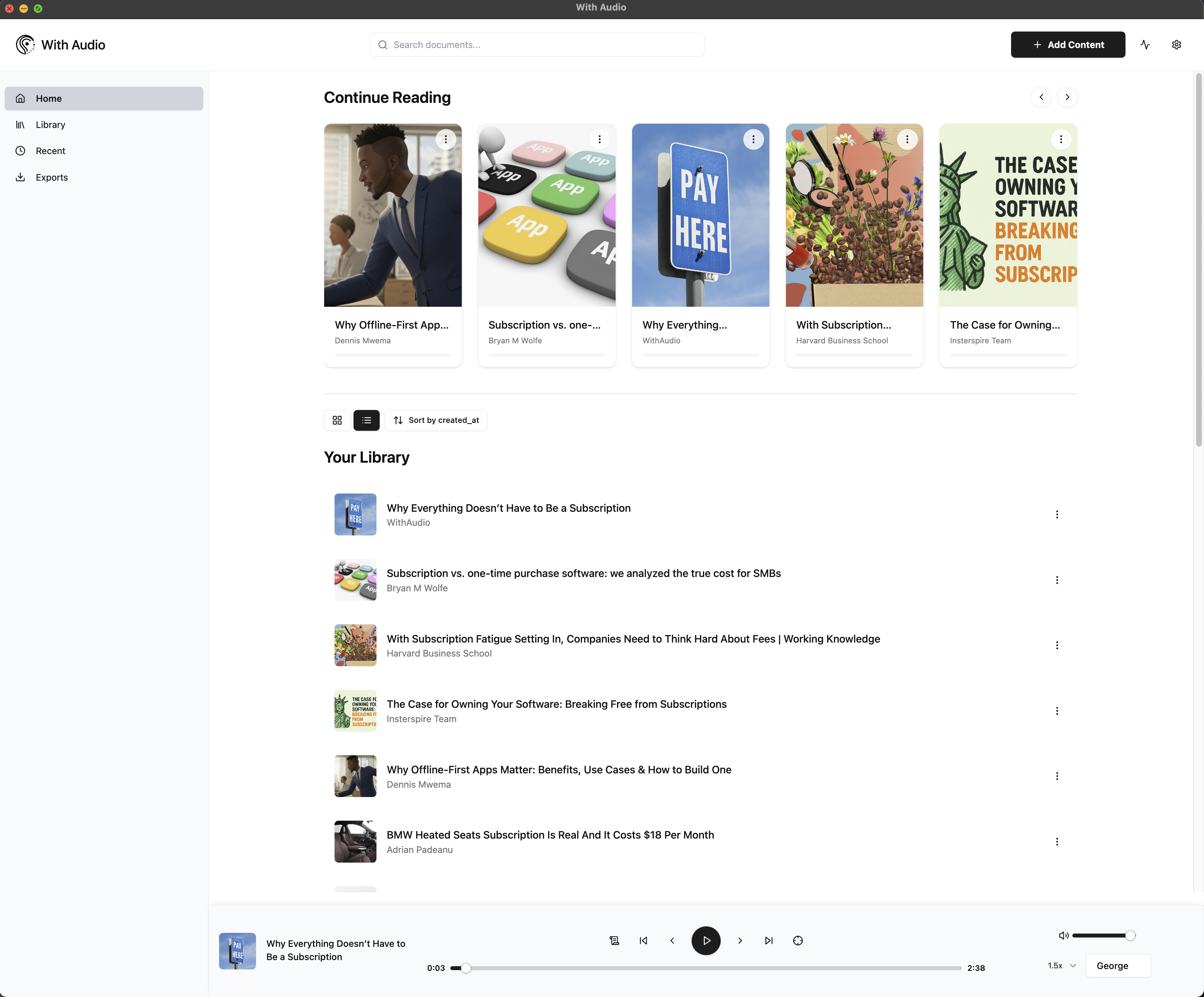1204x997 pixels.
Task: Go to Exports in the sidebar
Action: pyautogui.click(x=52, y=177)
